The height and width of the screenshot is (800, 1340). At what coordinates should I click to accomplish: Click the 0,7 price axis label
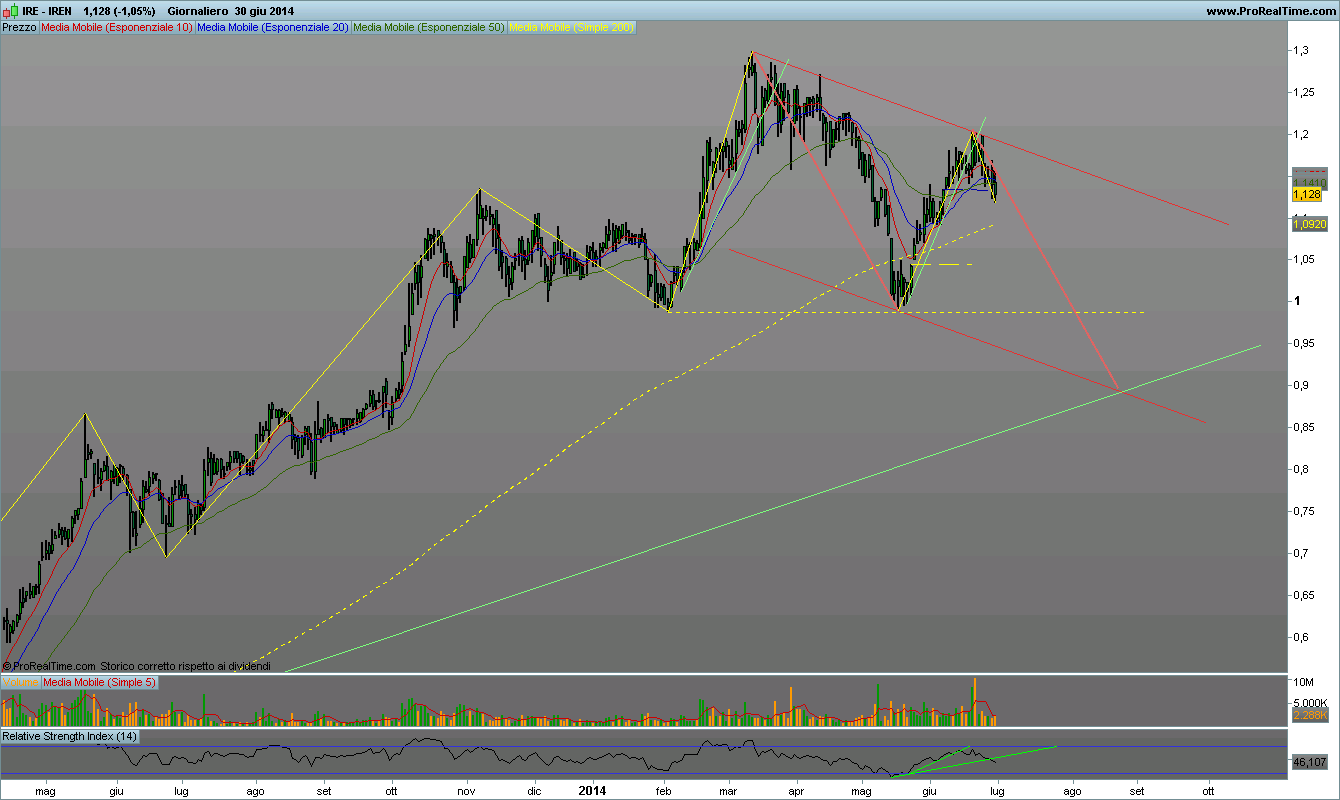pyautogui.click(x=1300, y=553)
